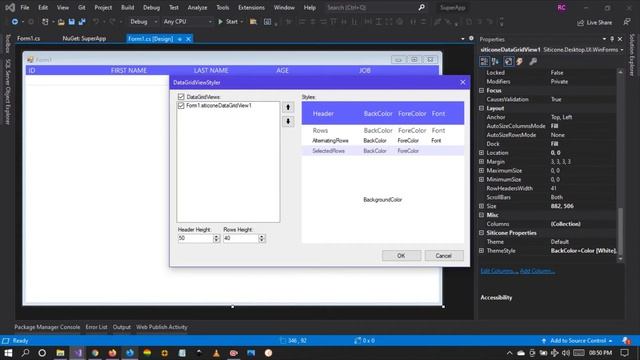Click the Start debugging play icon

coord(220,22)
